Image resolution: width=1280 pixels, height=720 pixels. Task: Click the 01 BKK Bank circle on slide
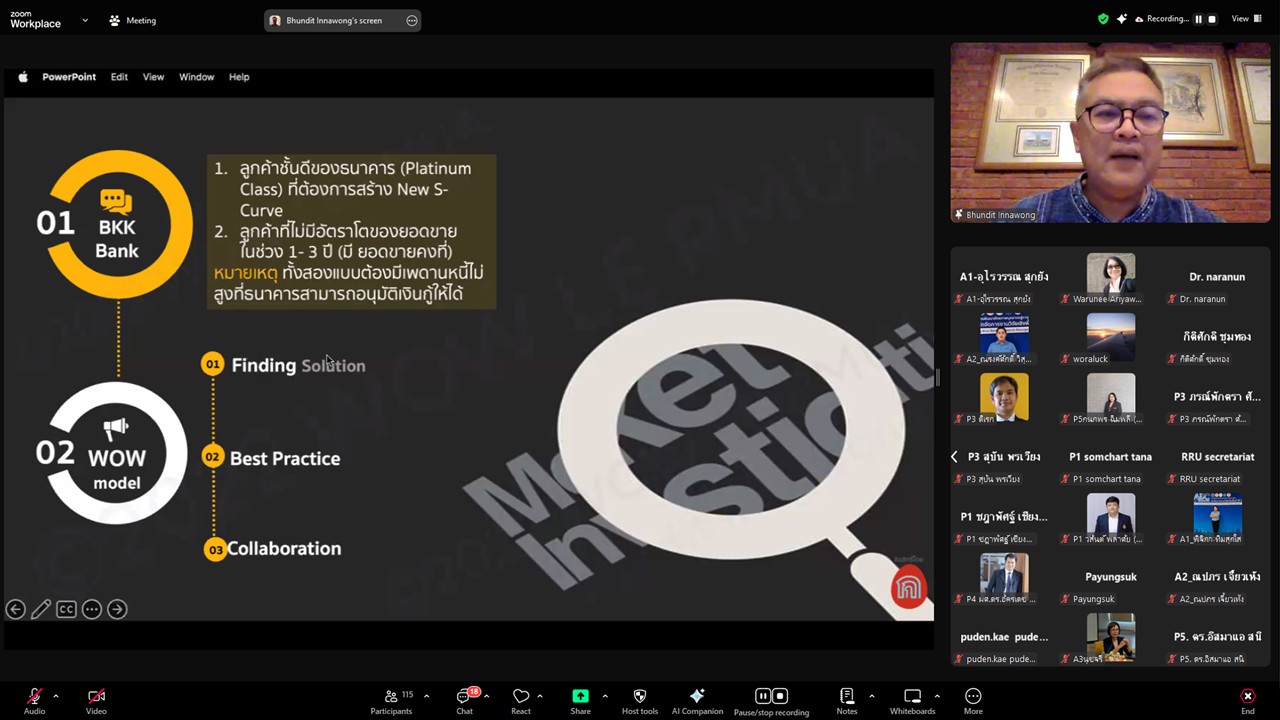pos(117,225)
